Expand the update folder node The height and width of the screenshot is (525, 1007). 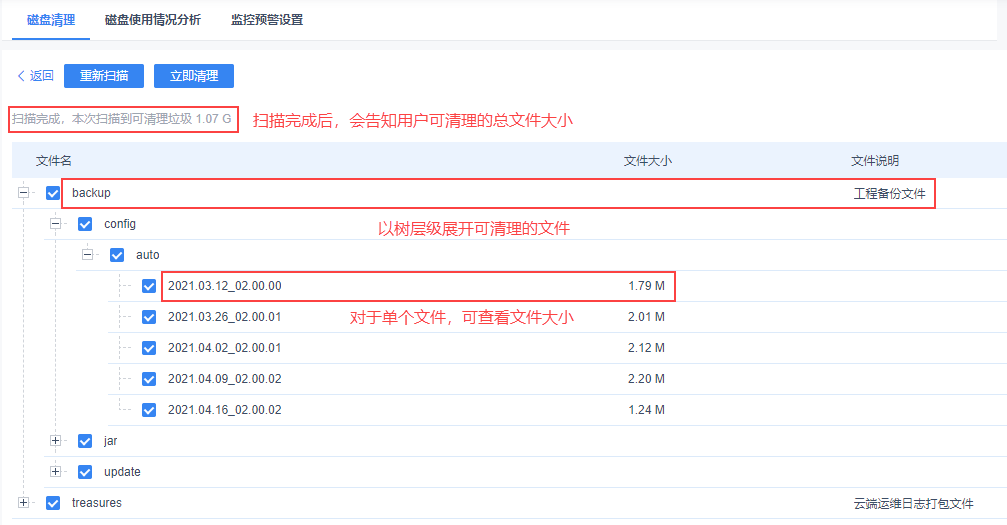[56, 471]
